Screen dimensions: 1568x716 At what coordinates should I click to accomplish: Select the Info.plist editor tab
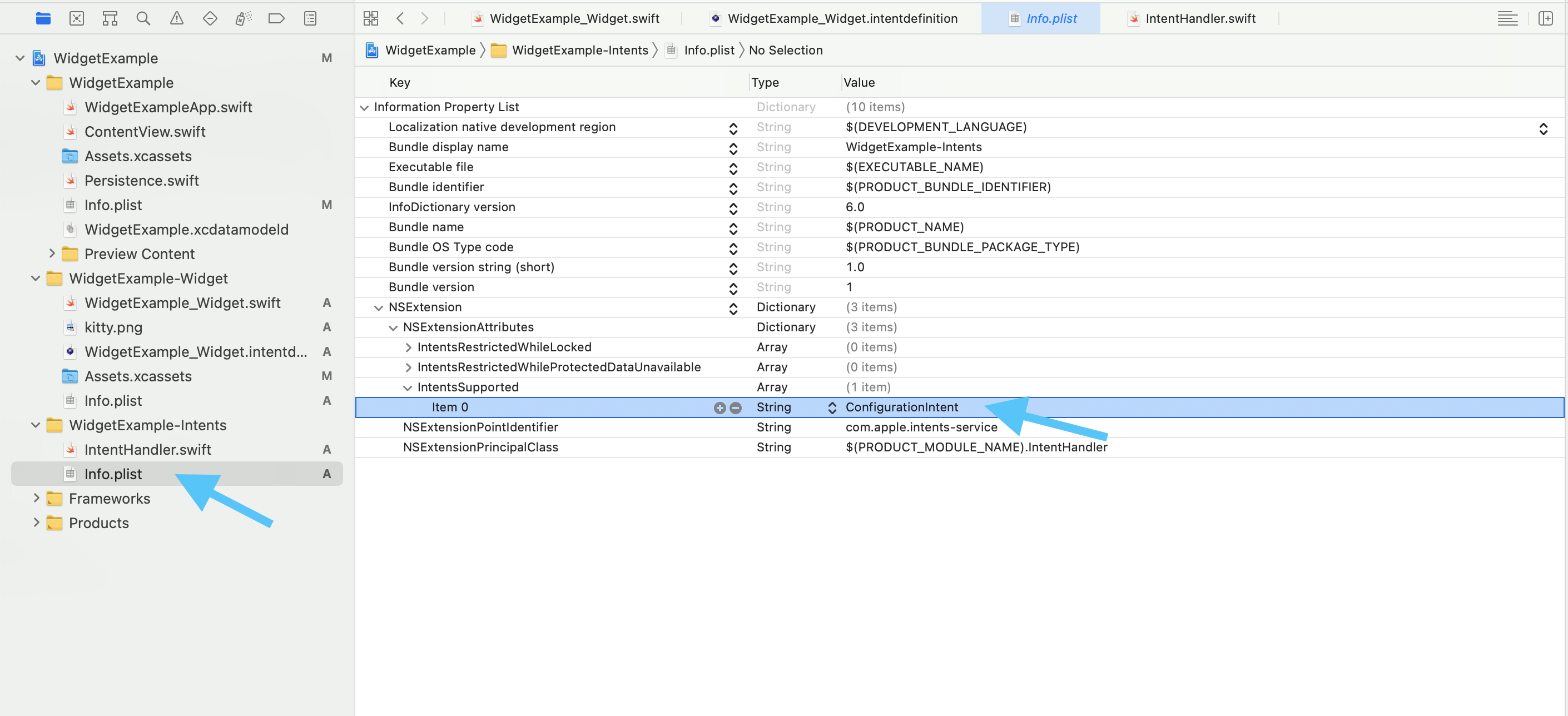[1042, 18]
